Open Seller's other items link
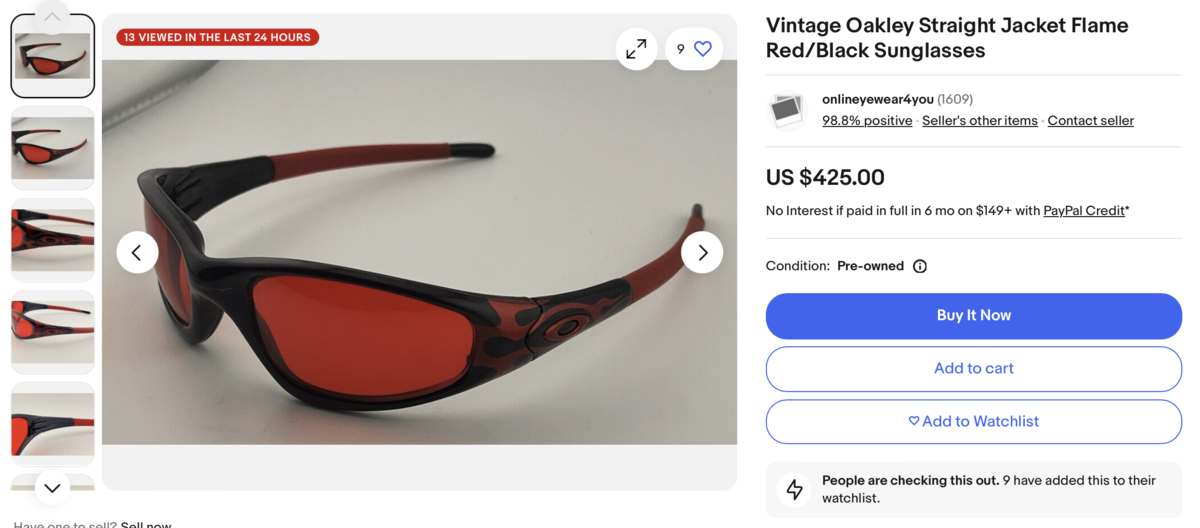The width and height of the screenshot is (1200, 528). [979, 121]
